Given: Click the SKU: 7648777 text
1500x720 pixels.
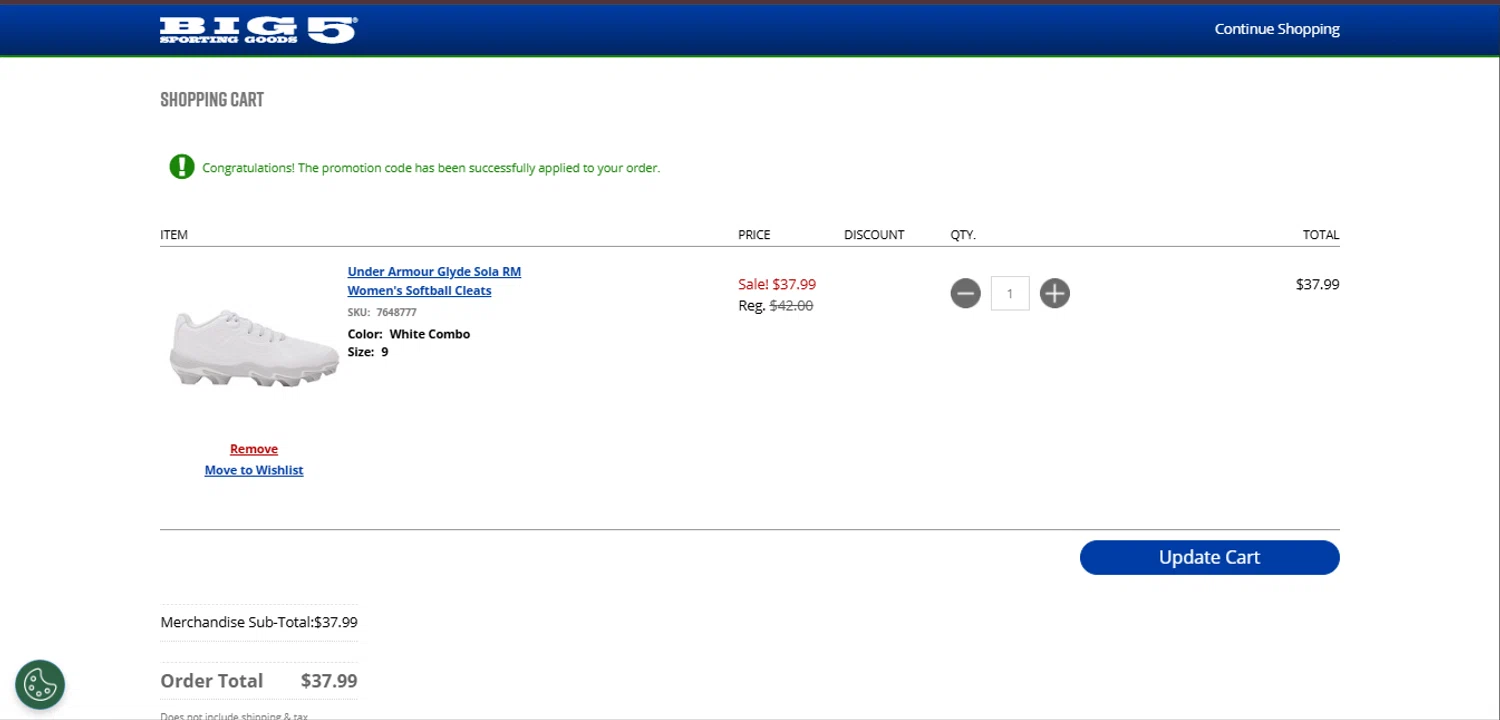Looking at the screenshot, I should (x=382, y=312).
